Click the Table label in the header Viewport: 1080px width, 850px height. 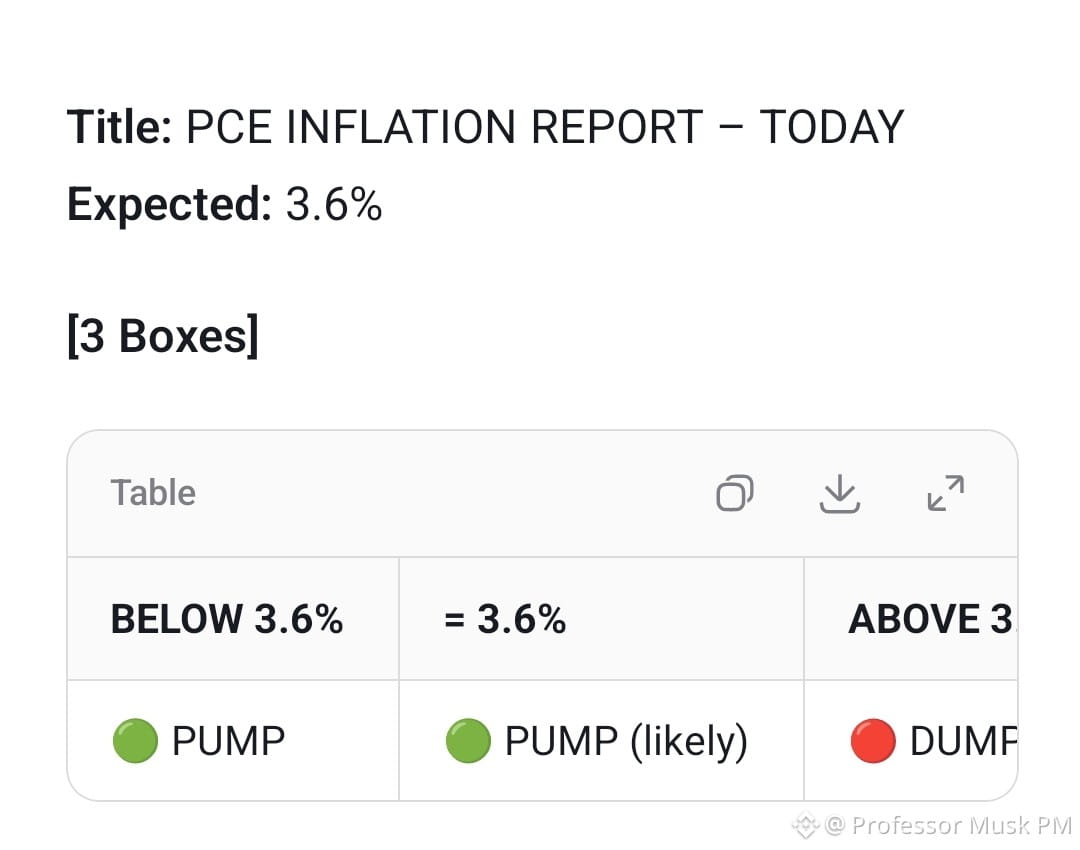coord(153,493)
